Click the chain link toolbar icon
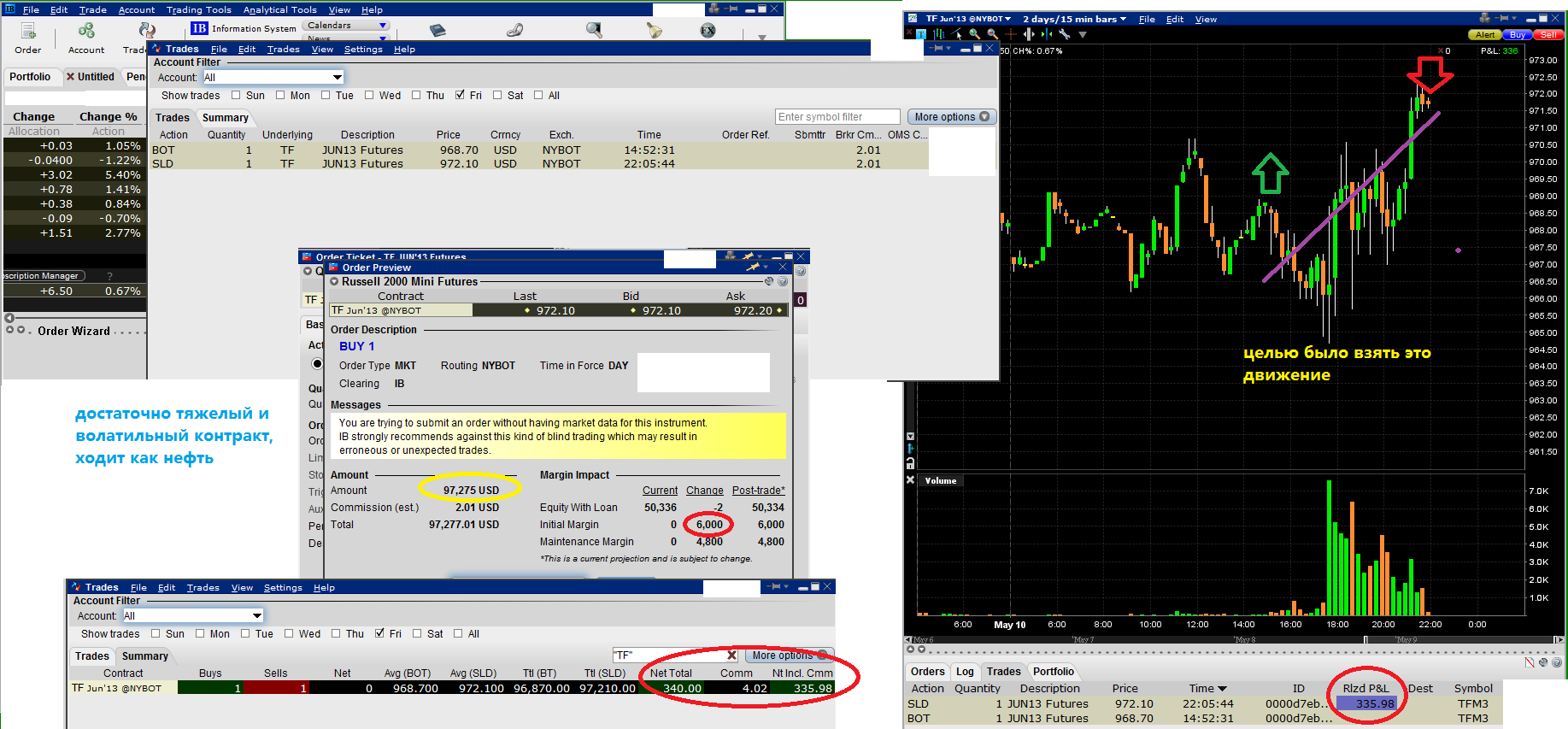Image resolution: width=1568 pixels, height=729 pixels. [x=514, y=31]
